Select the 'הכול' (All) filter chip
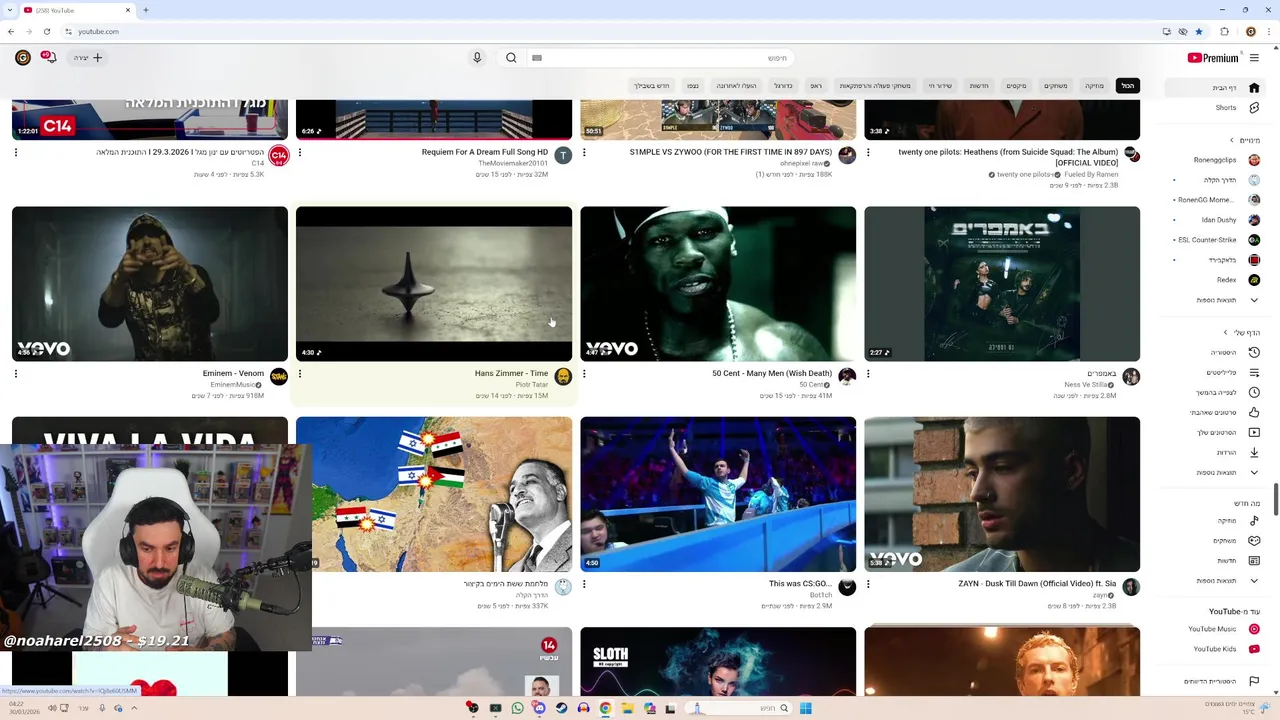This screenshot has height=720, width=1280. [1127, 86]
